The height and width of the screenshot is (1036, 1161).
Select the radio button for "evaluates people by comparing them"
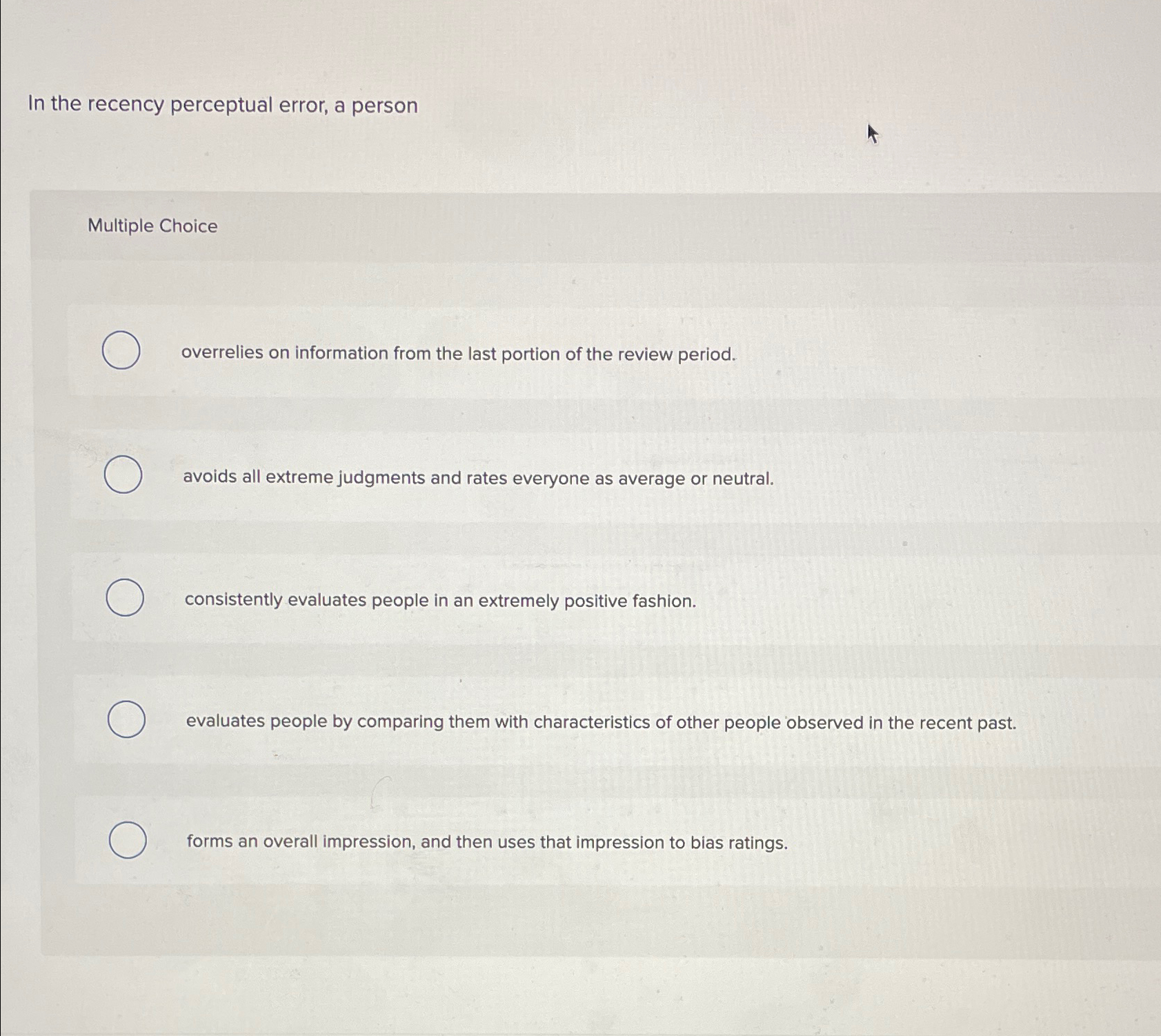tap(124, 721)
